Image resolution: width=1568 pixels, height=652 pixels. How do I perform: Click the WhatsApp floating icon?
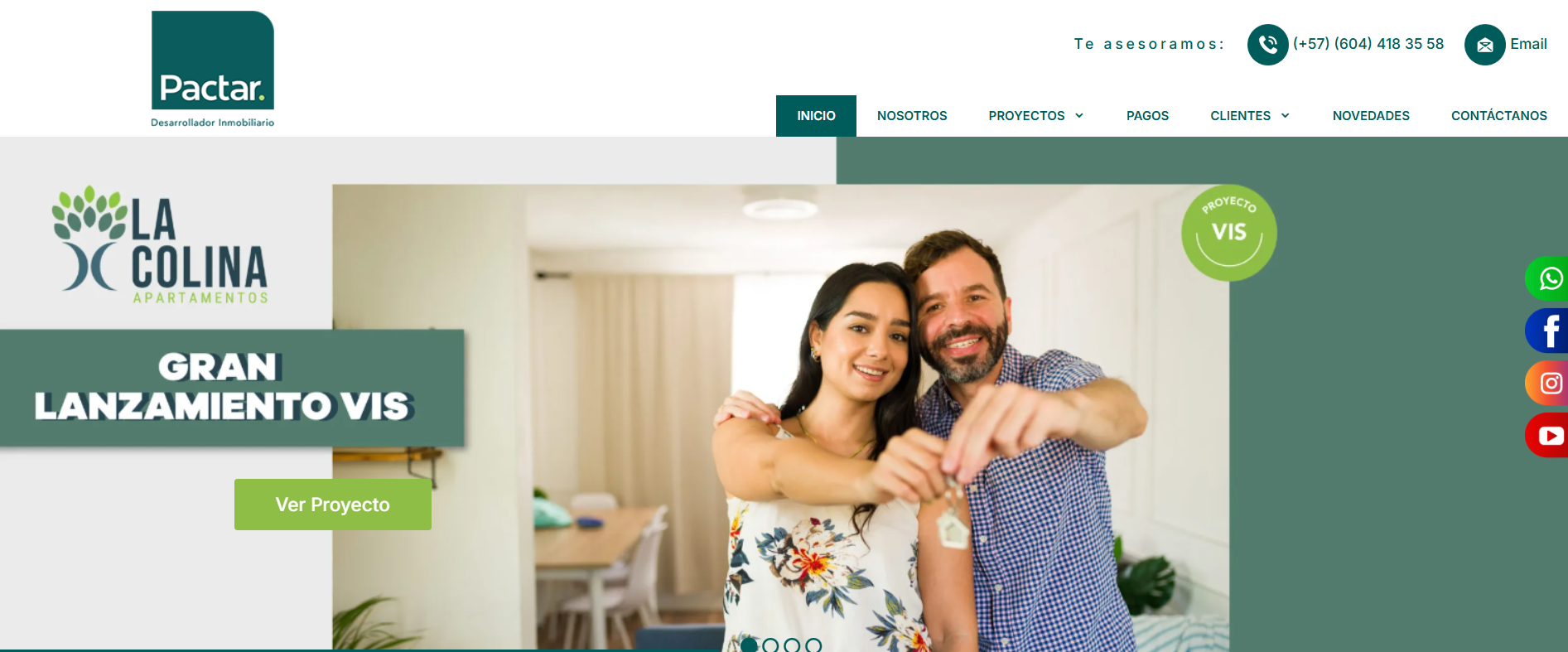[x=1547, y=279]
